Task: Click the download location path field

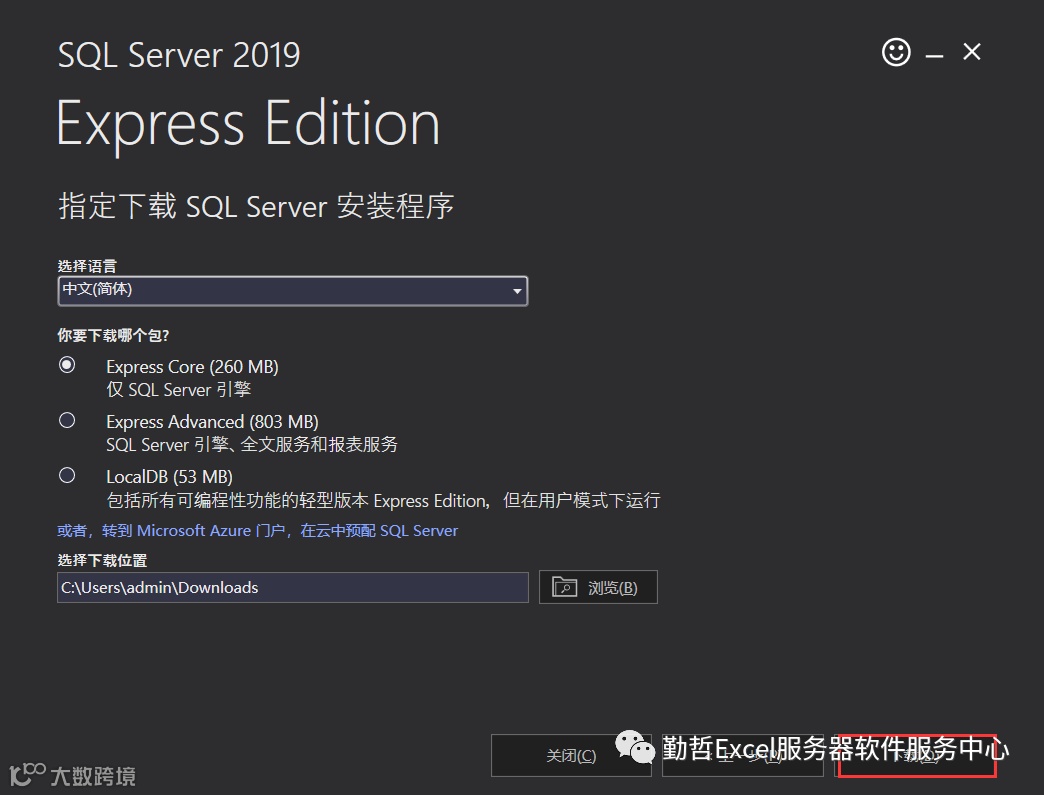Action: tap(292, 587)
